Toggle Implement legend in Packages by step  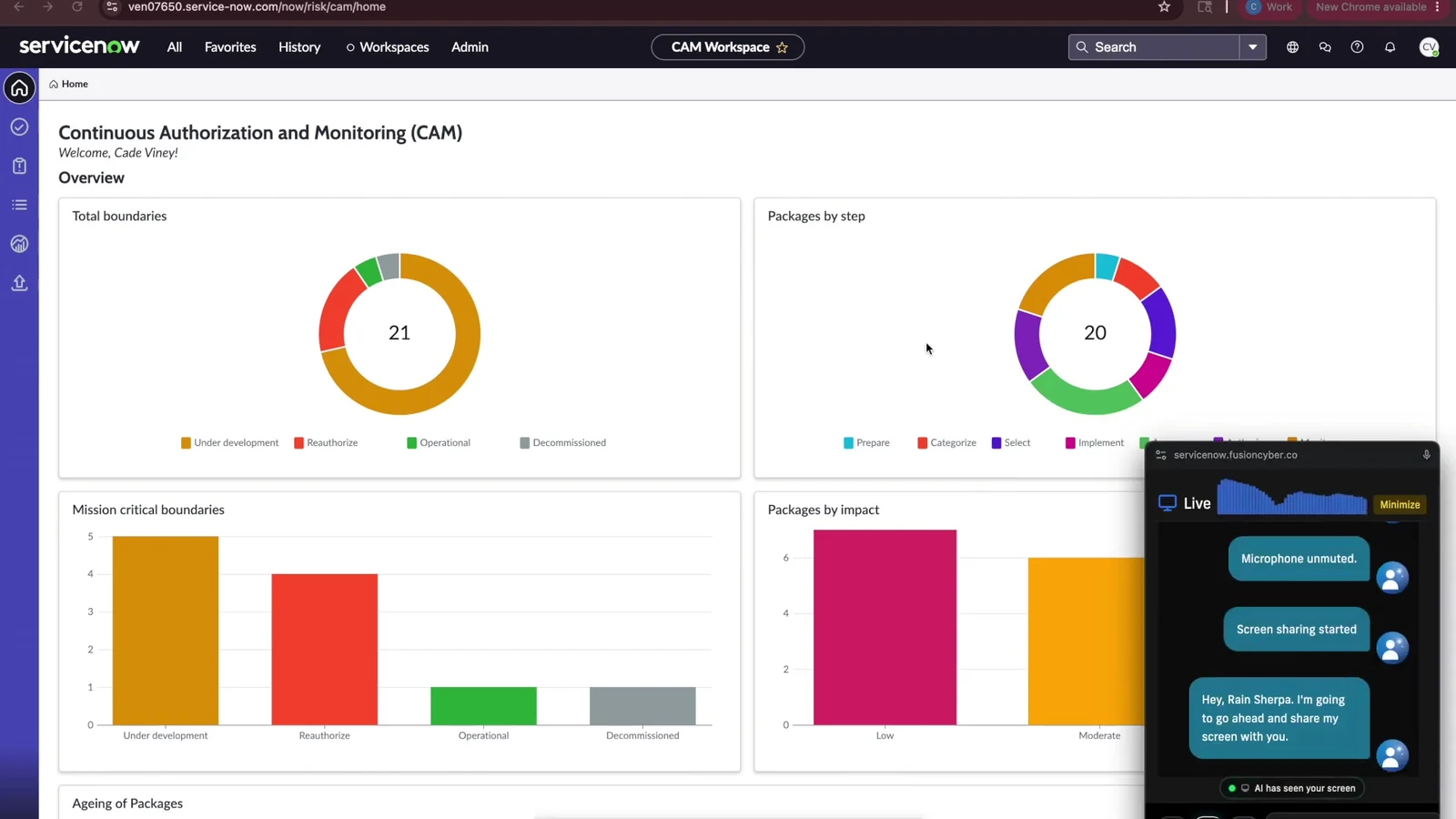pyautogui.click(x=1095, y=443)
